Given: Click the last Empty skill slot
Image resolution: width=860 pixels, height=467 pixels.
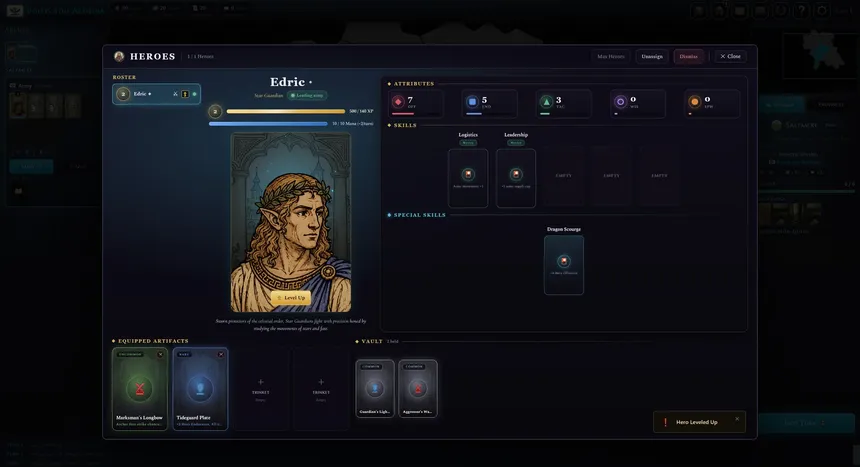Looking at the screenshot, I should (659, 176).
